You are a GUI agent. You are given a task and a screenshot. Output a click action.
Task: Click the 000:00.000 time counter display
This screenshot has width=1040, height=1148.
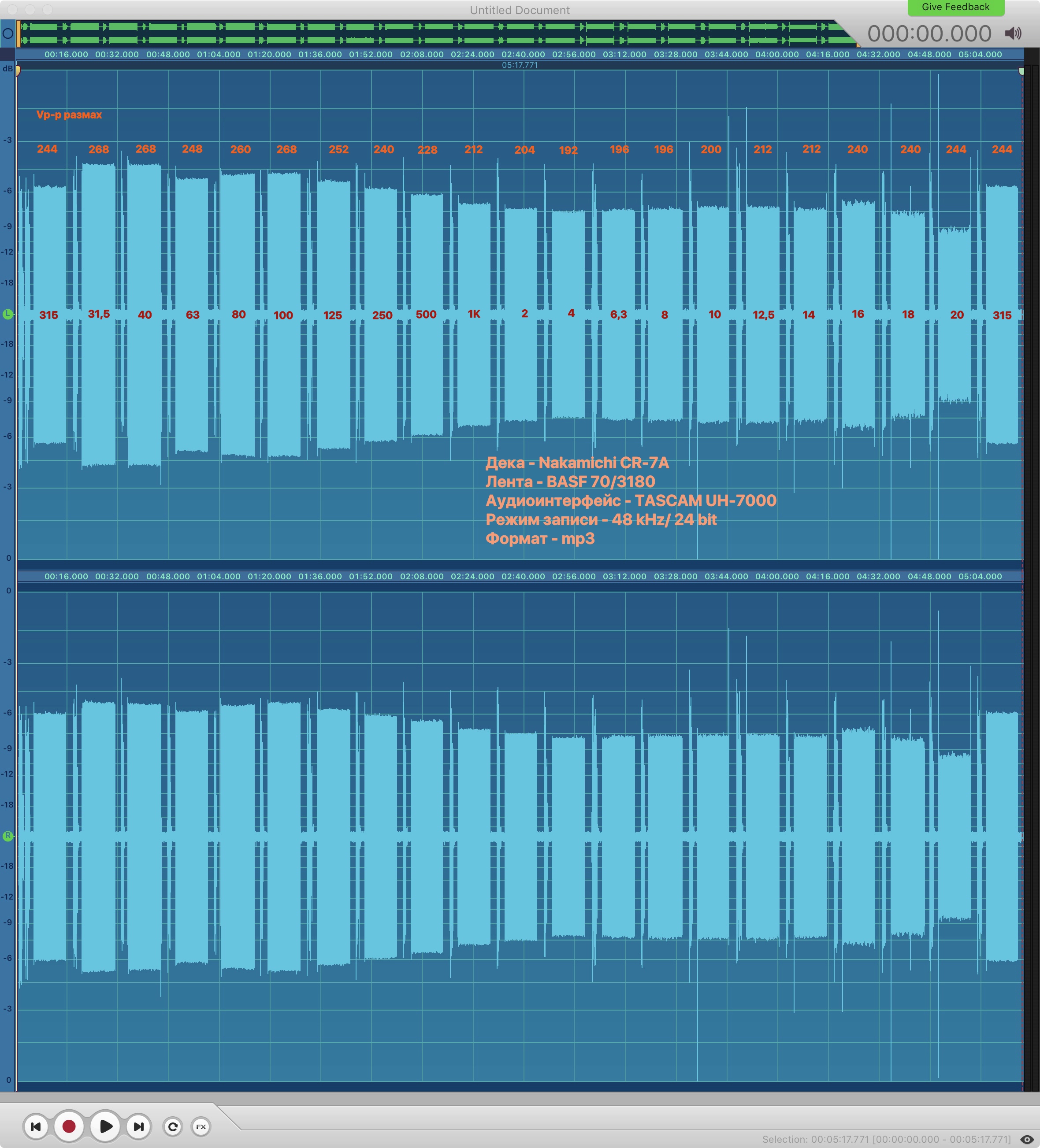tap(929, 33)
